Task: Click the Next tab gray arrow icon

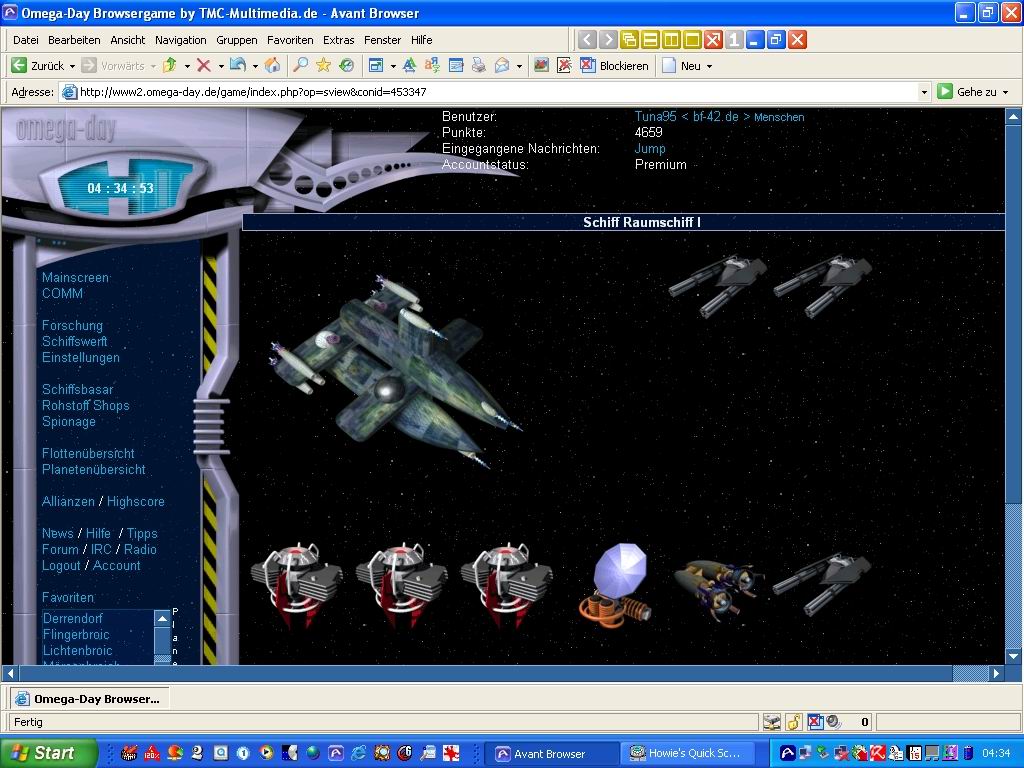Action: click(x=608, y=40)
